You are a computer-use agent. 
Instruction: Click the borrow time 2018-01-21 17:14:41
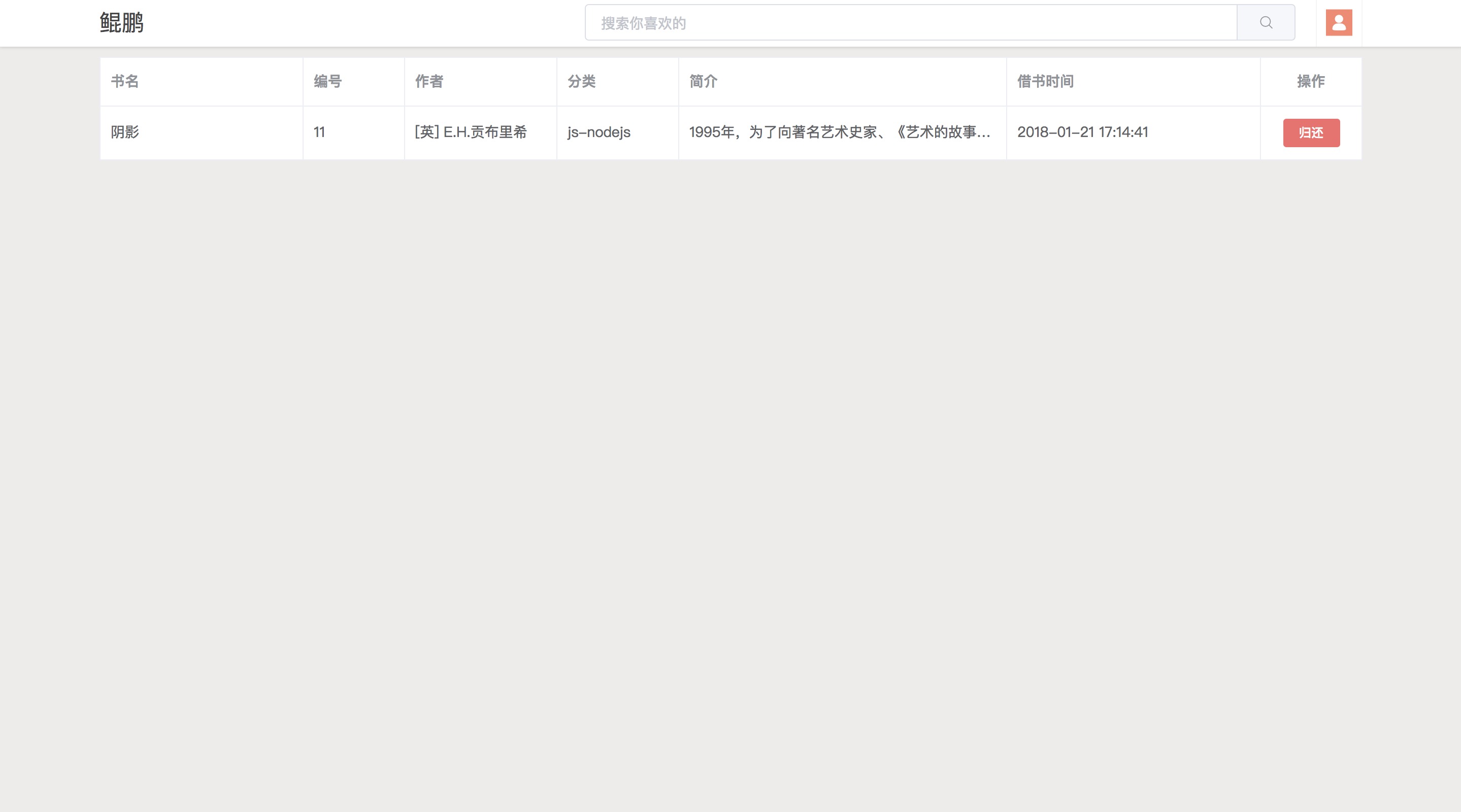coord(1082,132)
